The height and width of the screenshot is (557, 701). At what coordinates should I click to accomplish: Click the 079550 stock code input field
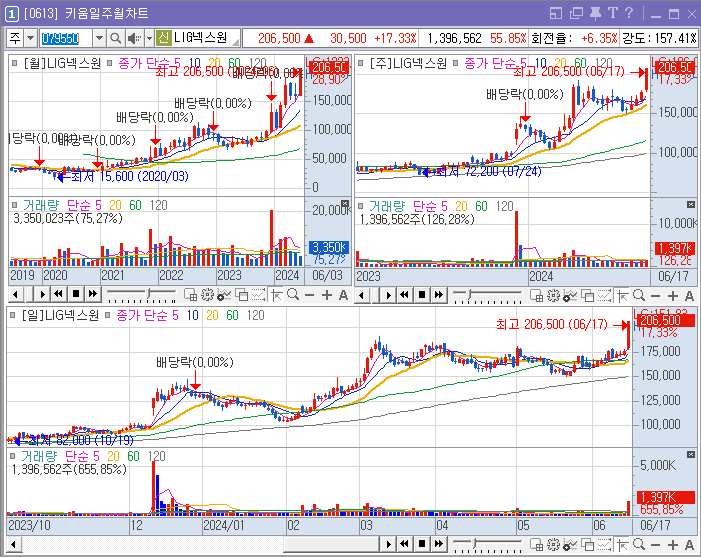[66, 38]
